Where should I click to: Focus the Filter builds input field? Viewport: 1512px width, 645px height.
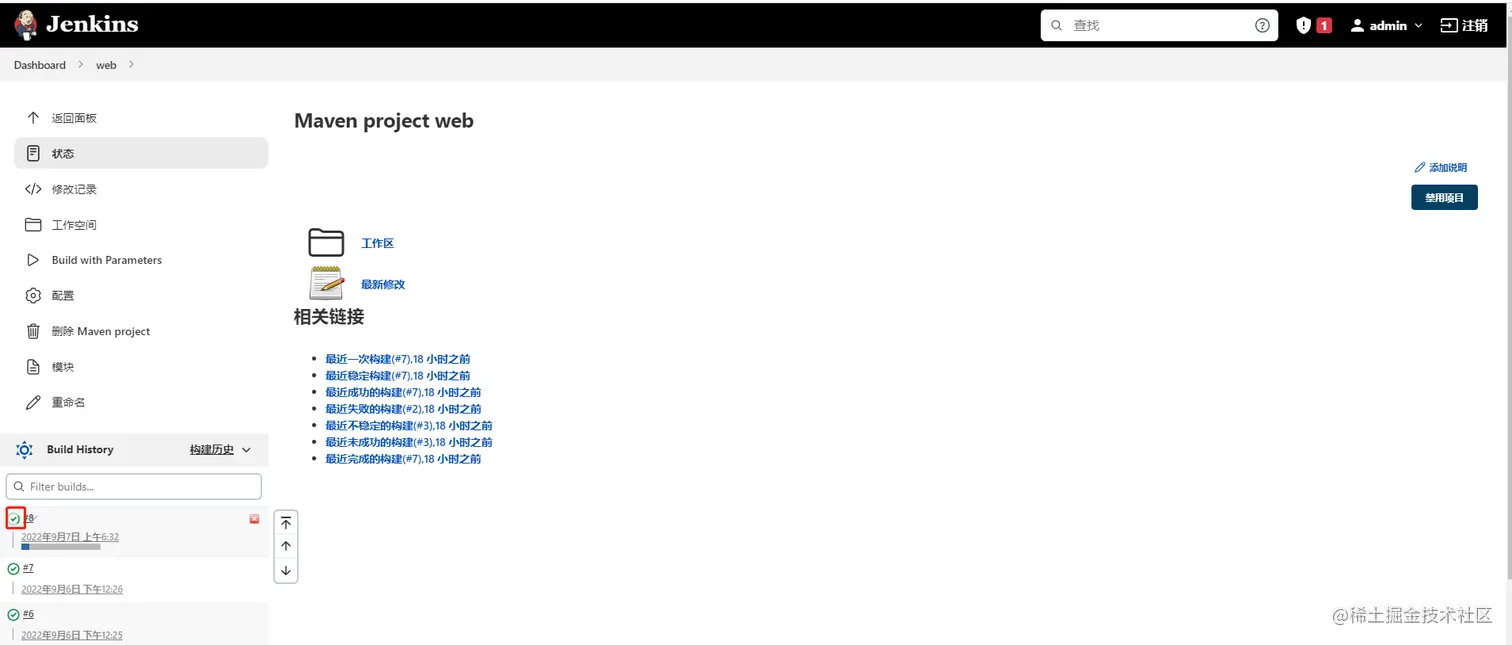(134, 486)
